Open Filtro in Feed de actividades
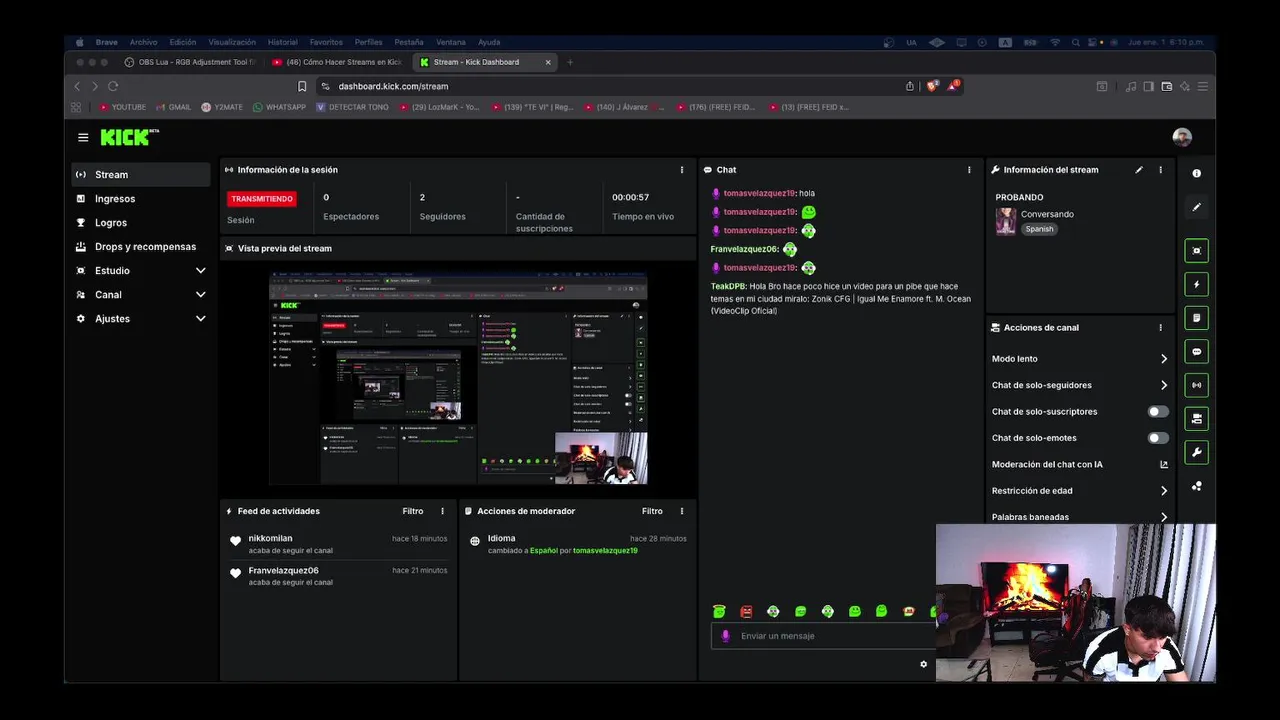 pos(413,511)
